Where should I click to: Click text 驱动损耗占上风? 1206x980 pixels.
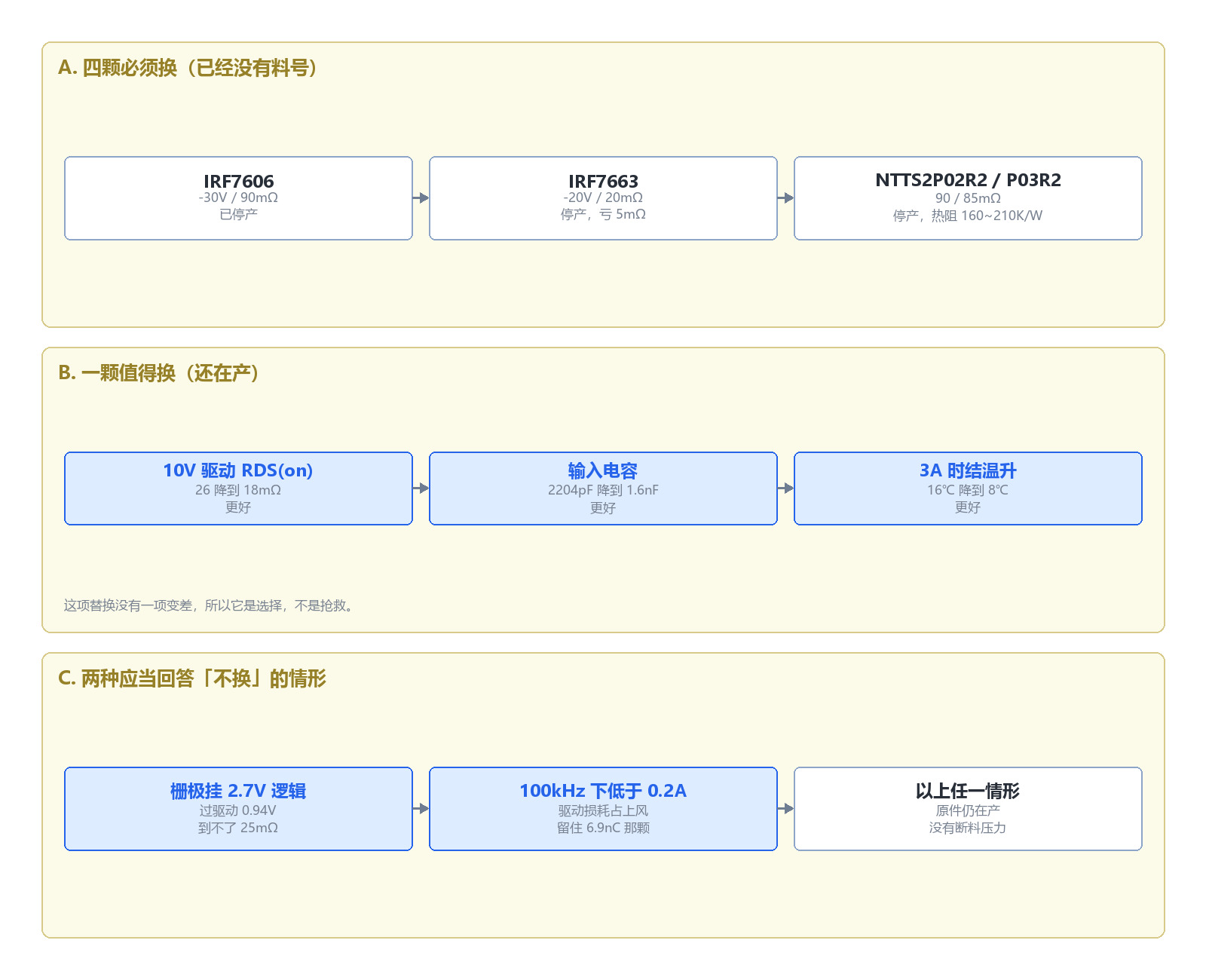(x=603, y=810)
